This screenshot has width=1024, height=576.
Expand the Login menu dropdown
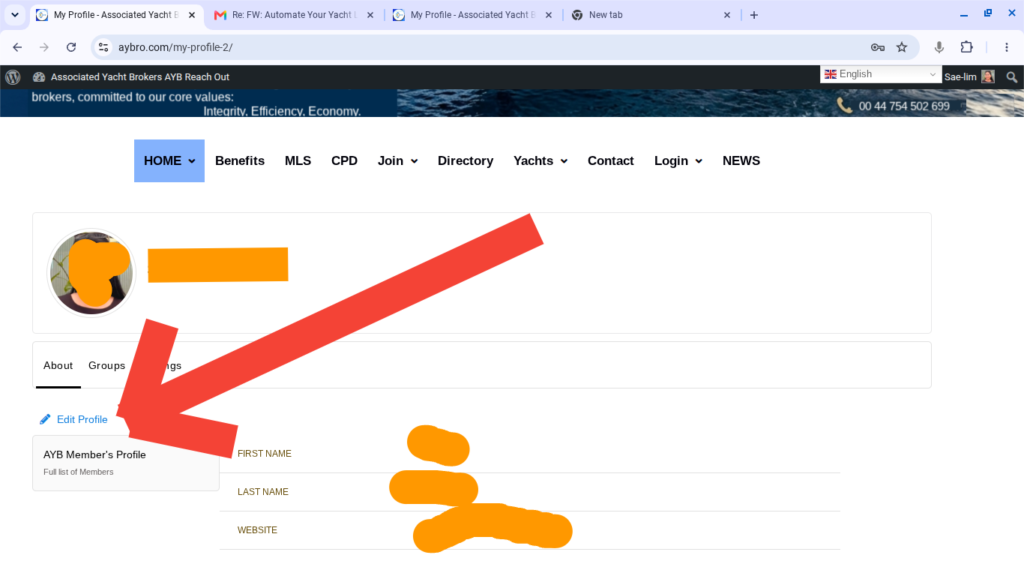coord(678,161)
